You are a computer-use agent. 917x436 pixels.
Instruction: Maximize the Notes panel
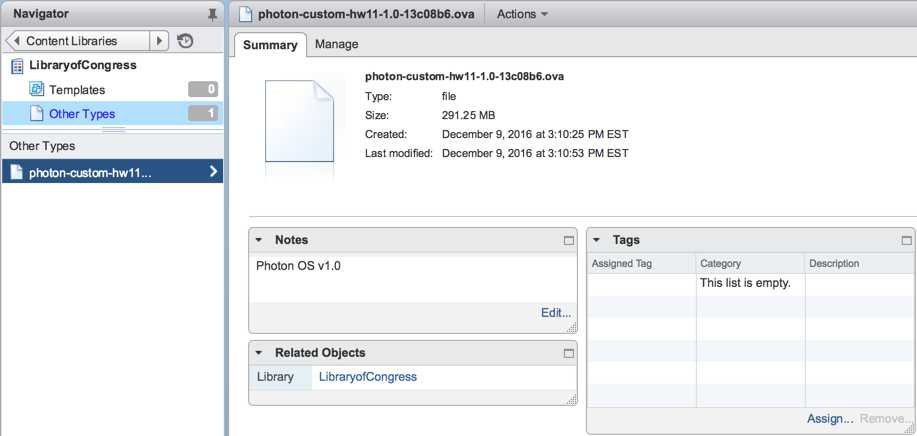[x=569, y=241]
